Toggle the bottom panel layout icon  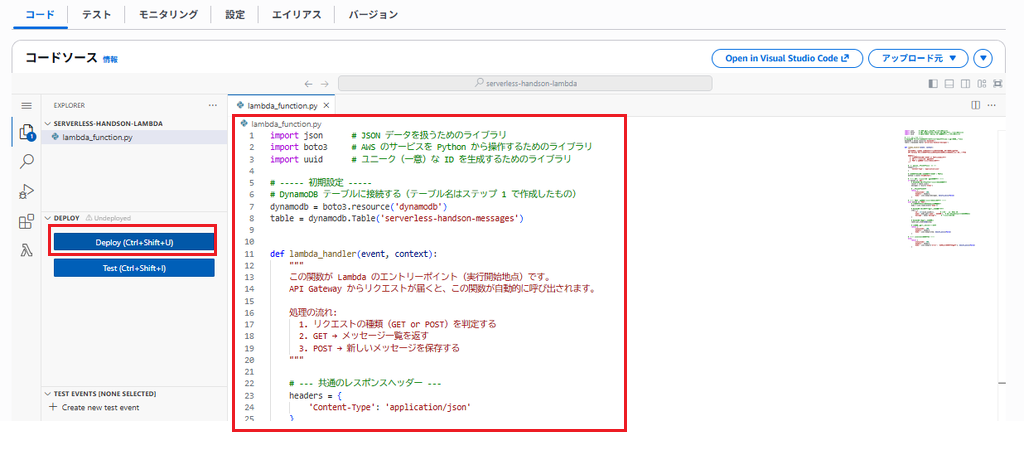[949, 83]
